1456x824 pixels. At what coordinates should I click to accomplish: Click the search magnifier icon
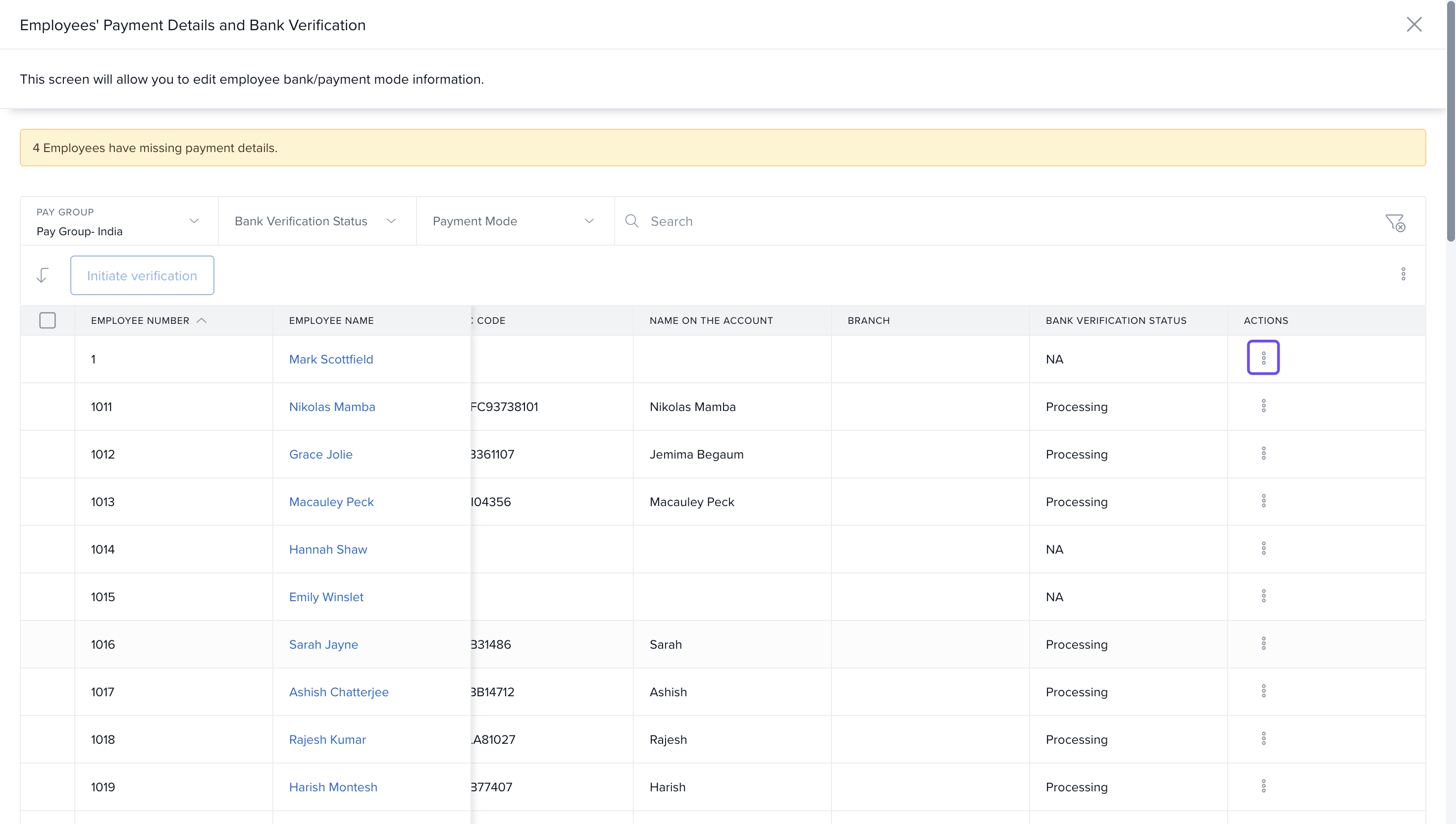(x=631, y=221)
